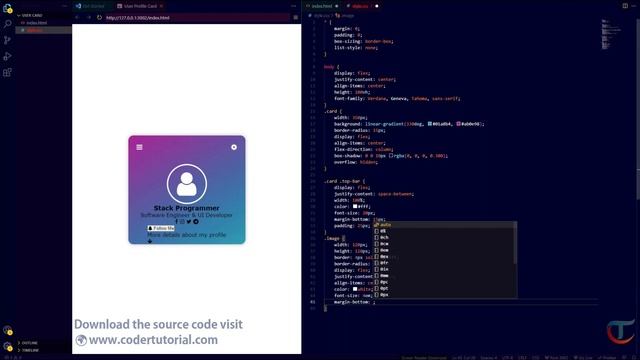
Task: Select the 0pt suggestion in autocomplete
Action: click(x=443, y=289)
